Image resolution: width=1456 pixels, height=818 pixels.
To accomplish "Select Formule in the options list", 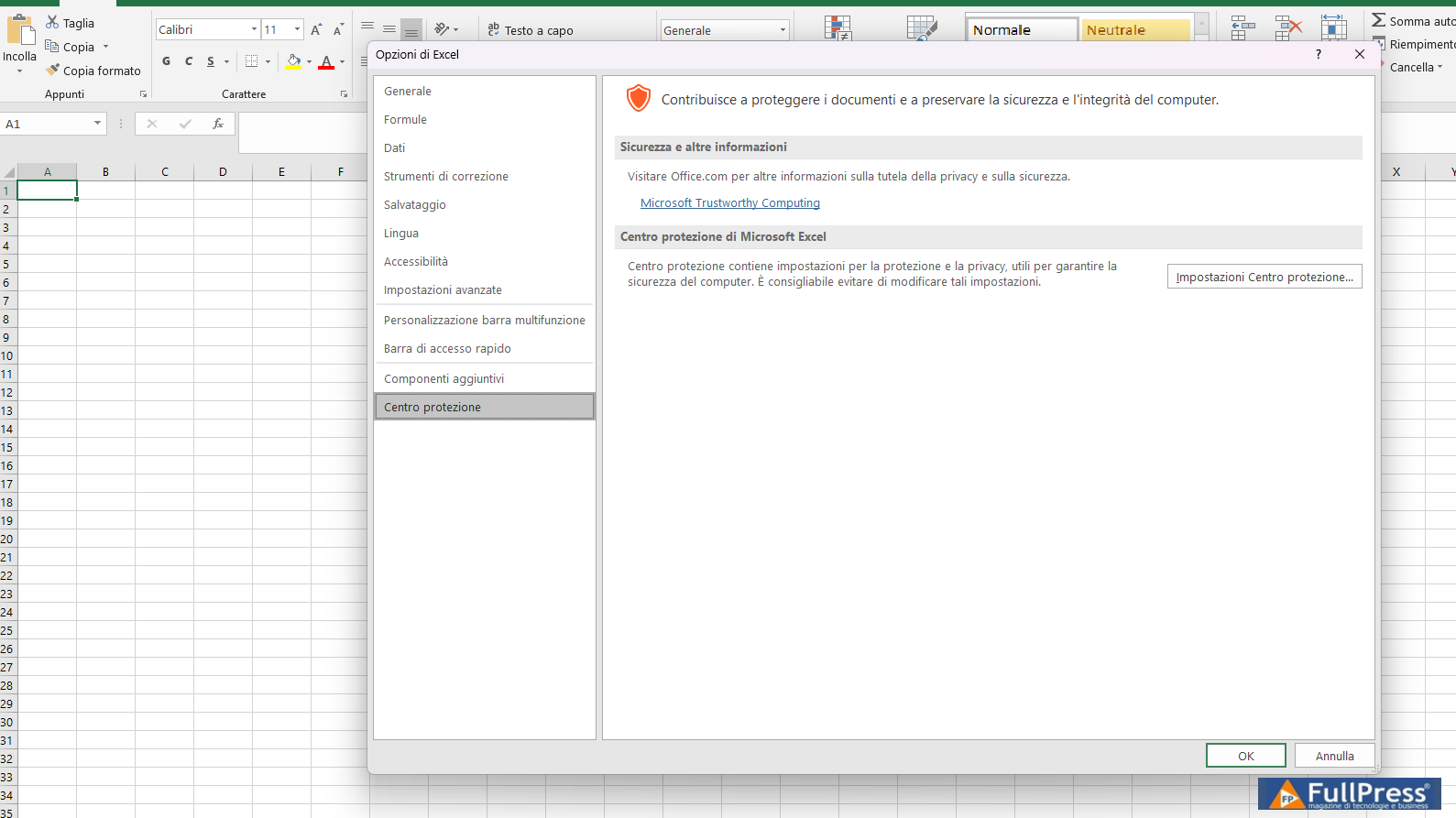I will point(405,120).
